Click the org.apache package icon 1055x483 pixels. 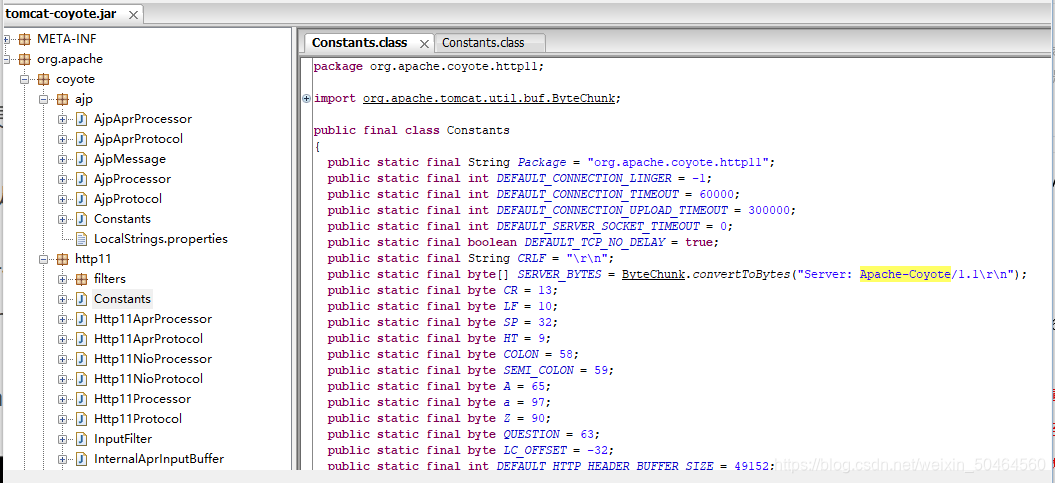(24, 59)
